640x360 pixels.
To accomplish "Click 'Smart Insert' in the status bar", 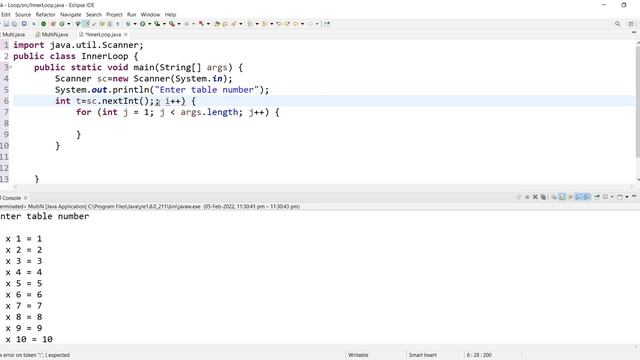I will (x=422, y=355).
